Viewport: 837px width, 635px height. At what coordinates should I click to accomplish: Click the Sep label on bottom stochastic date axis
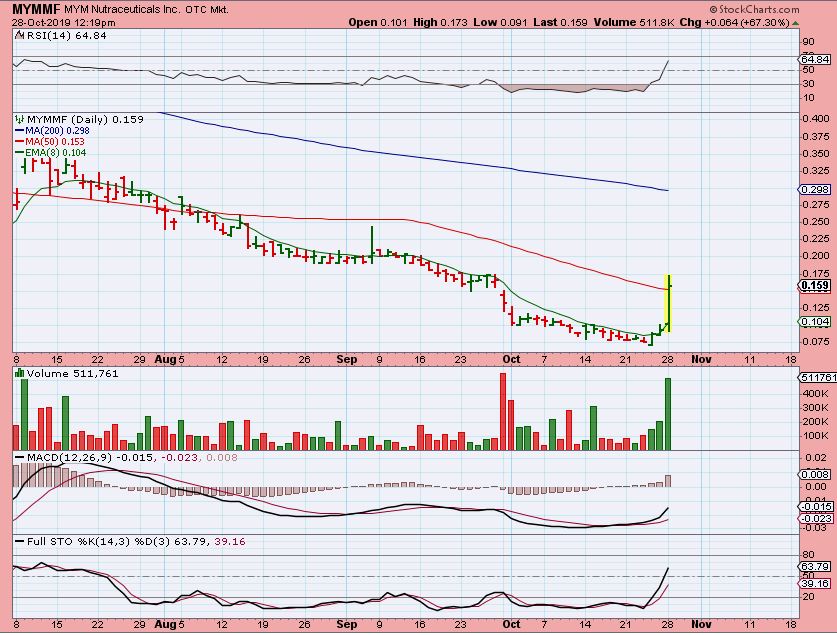click(x=346, y=624)
